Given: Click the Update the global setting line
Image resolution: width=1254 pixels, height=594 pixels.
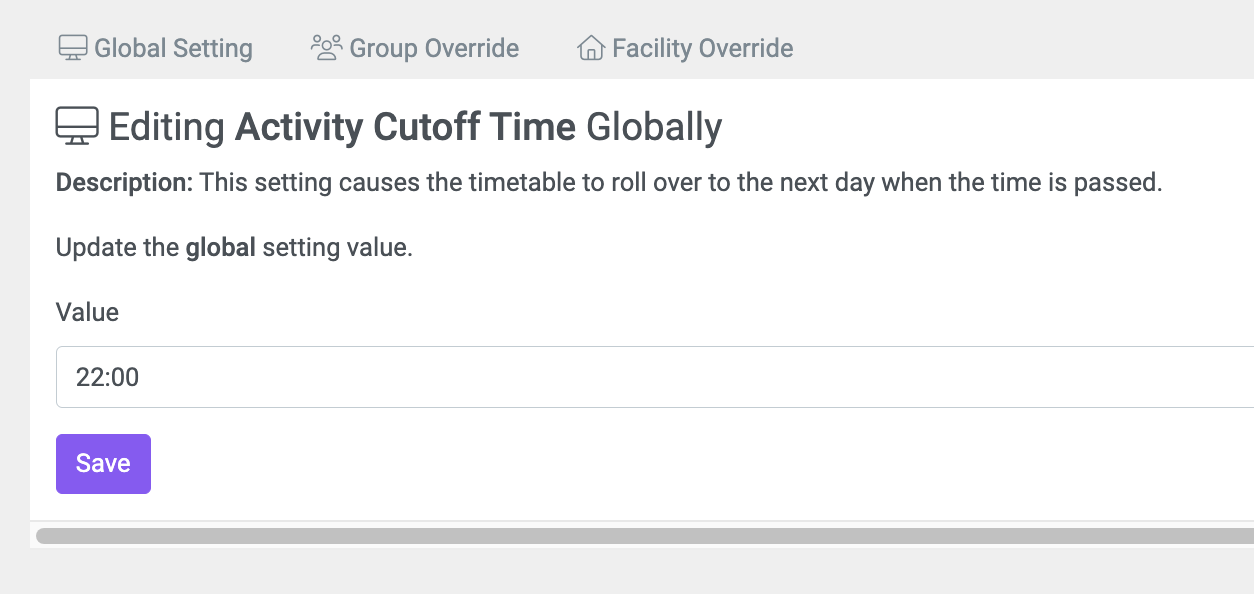Looking at the screenshot, I should pos(234,248).
